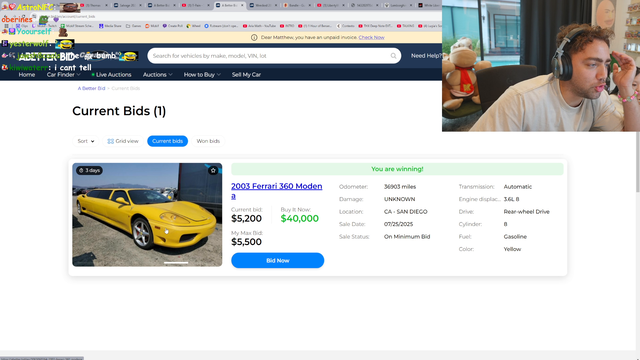Image resolution: width=640 pixels, height=360 pixels.
Task: Switch to the Bundle browser tab
Action: click(297, 5)
